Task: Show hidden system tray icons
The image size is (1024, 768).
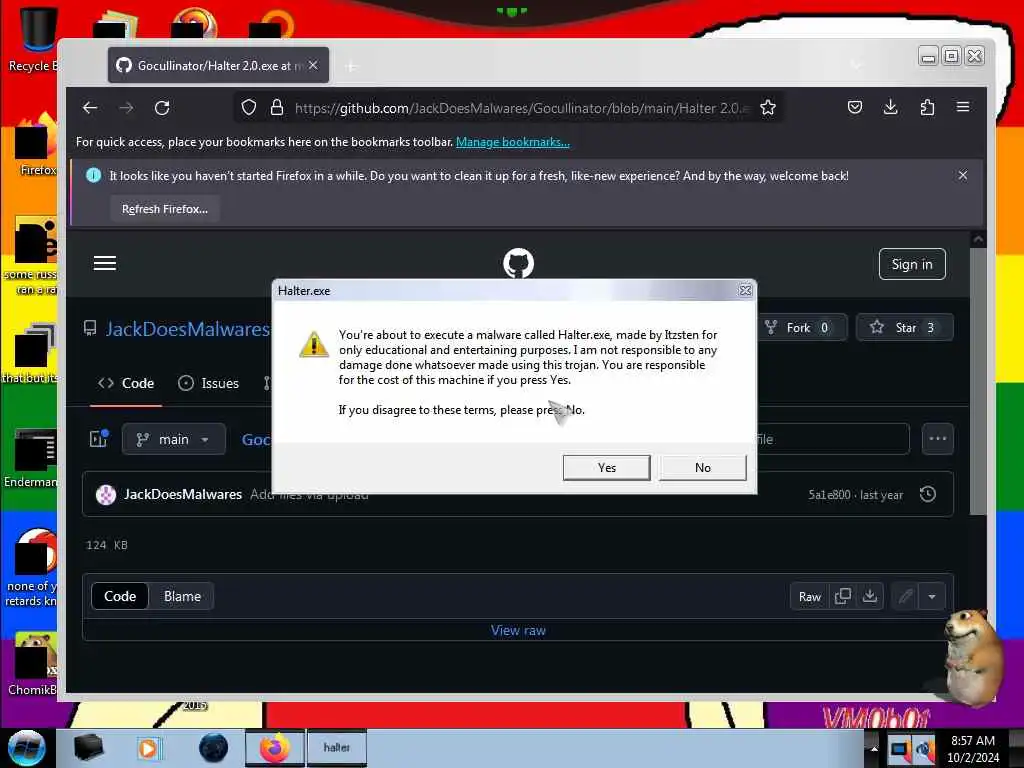Action: [x=874, y=748]
